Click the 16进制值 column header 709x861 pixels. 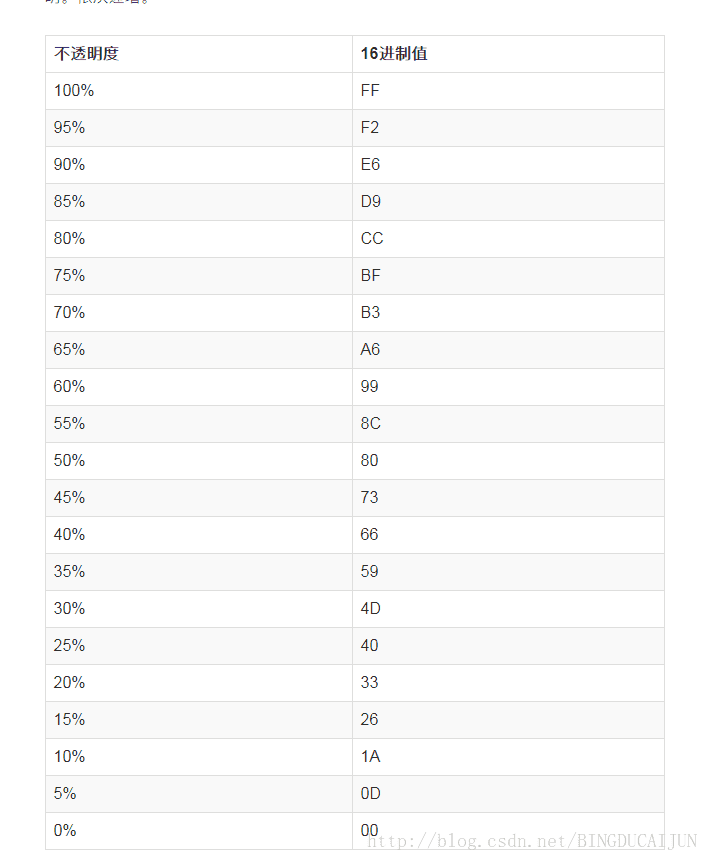point(508,54)
